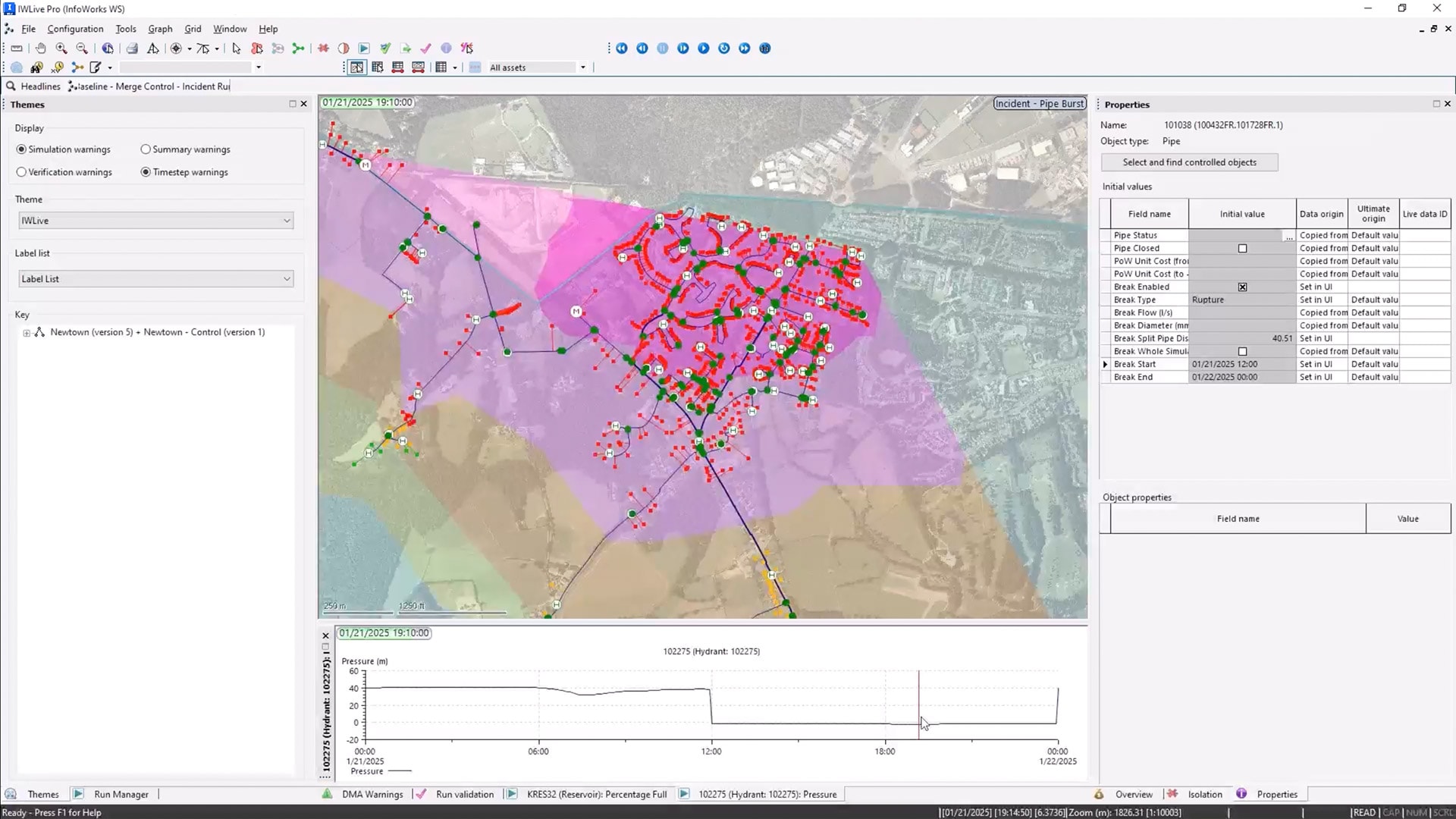Click the Break End date value field
This screenshot has height=819, width=1456.
pos(1241,377)
